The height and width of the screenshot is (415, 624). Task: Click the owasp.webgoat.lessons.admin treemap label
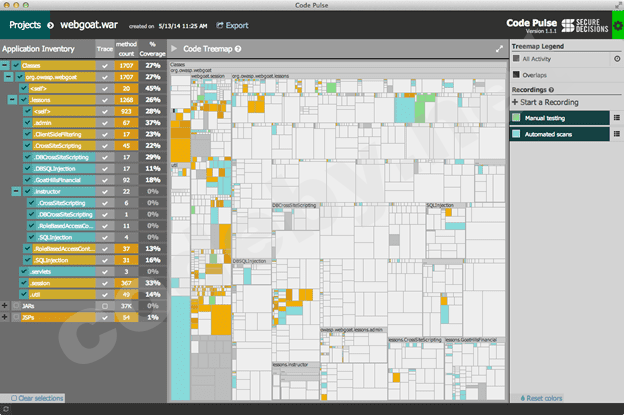pos(352,330)
